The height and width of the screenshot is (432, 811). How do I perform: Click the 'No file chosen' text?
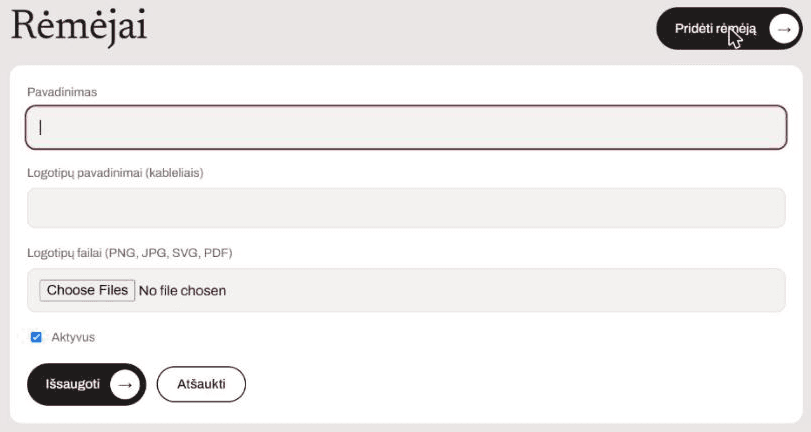[x=183, y=291]
